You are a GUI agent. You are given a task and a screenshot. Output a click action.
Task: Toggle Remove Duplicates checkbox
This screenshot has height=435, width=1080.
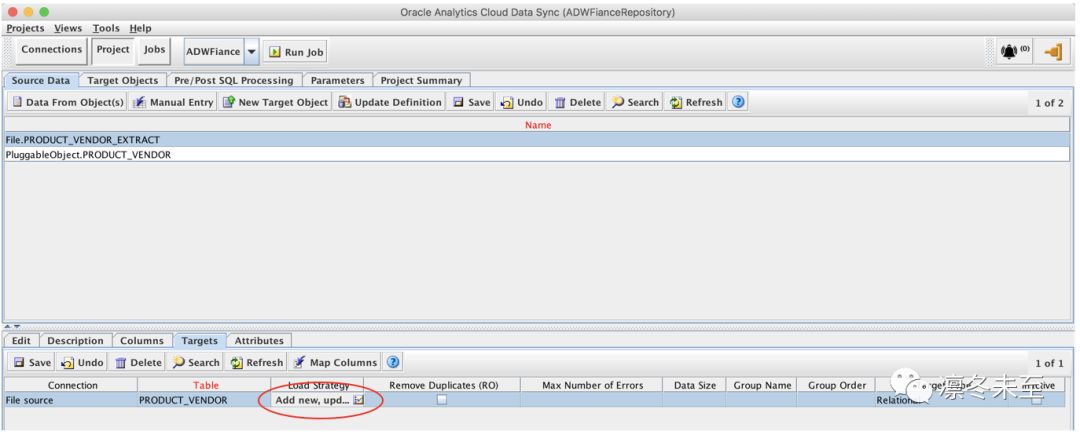pos(442,400)
